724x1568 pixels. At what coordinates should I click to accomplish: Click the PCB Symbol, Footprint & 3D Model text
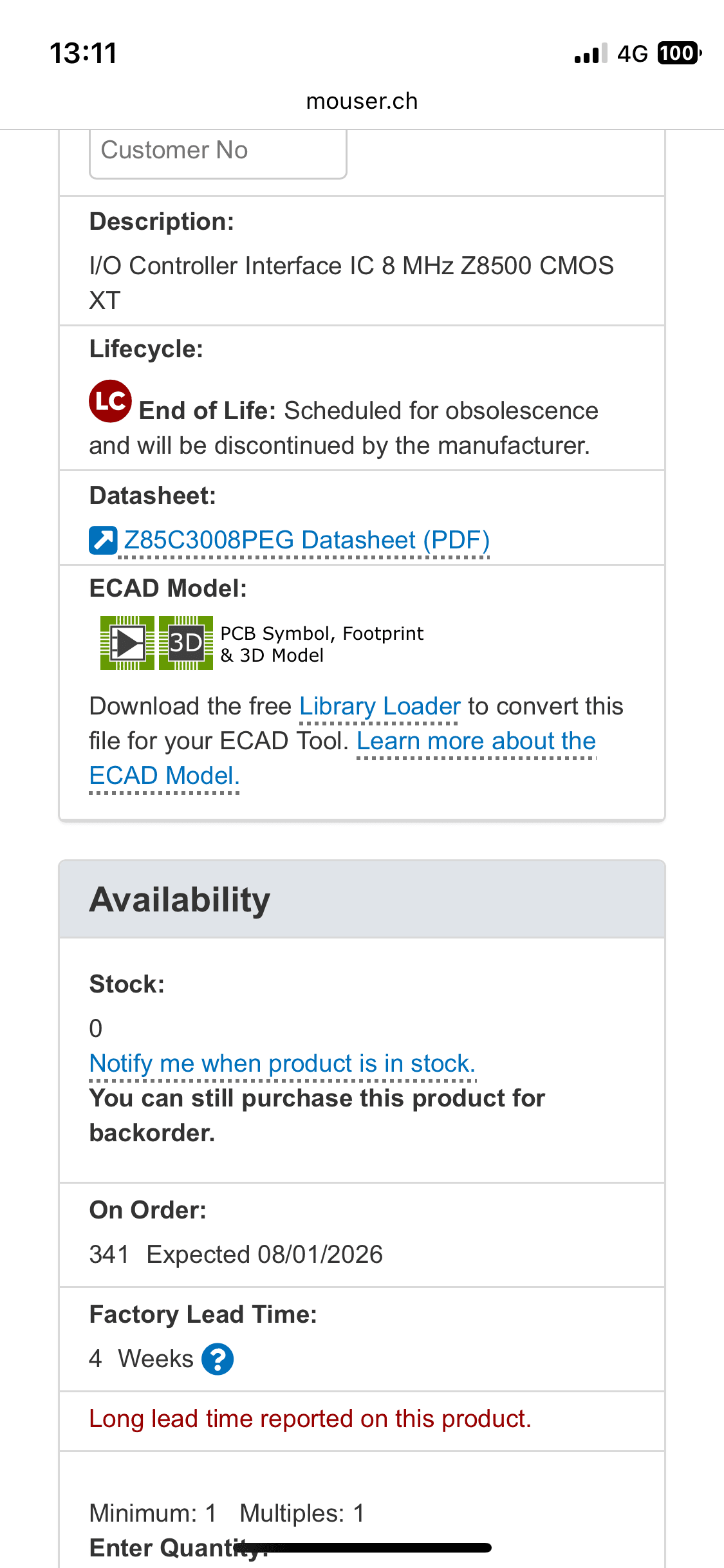coord(322,644)
